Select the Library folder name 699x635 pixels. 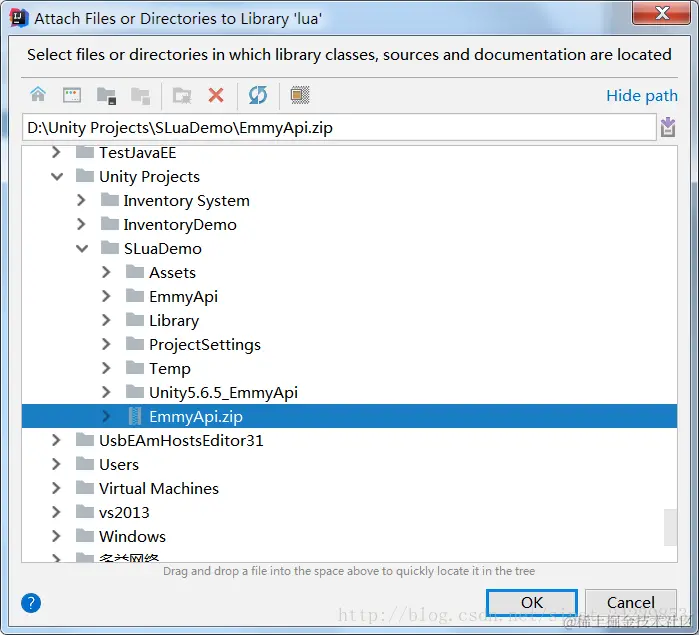tap(174, 321)
